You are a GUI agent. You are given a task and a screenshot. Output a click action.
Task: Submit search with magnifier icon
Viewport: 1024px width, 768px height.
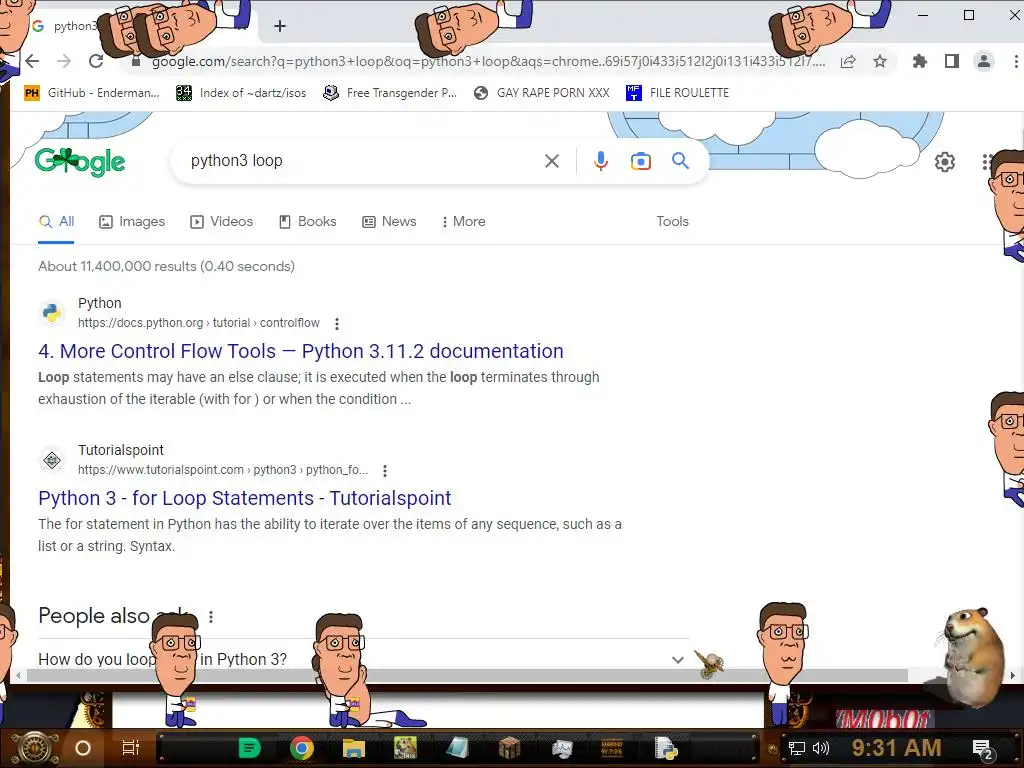(680, 161)
